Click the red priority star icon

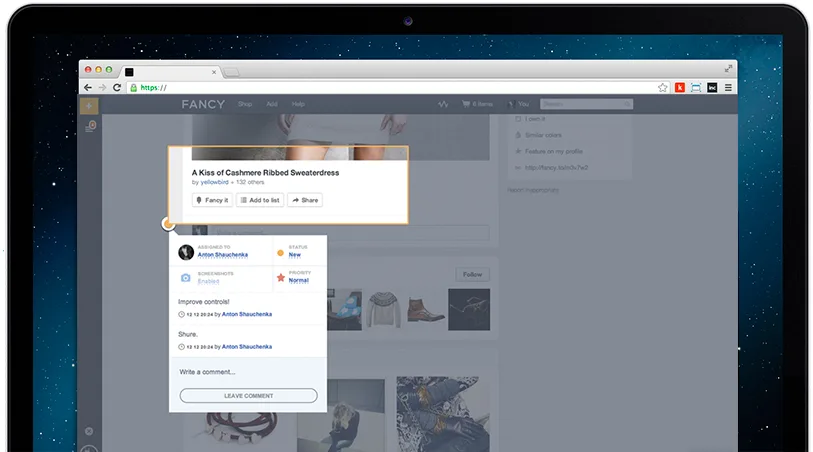[281, 278]
